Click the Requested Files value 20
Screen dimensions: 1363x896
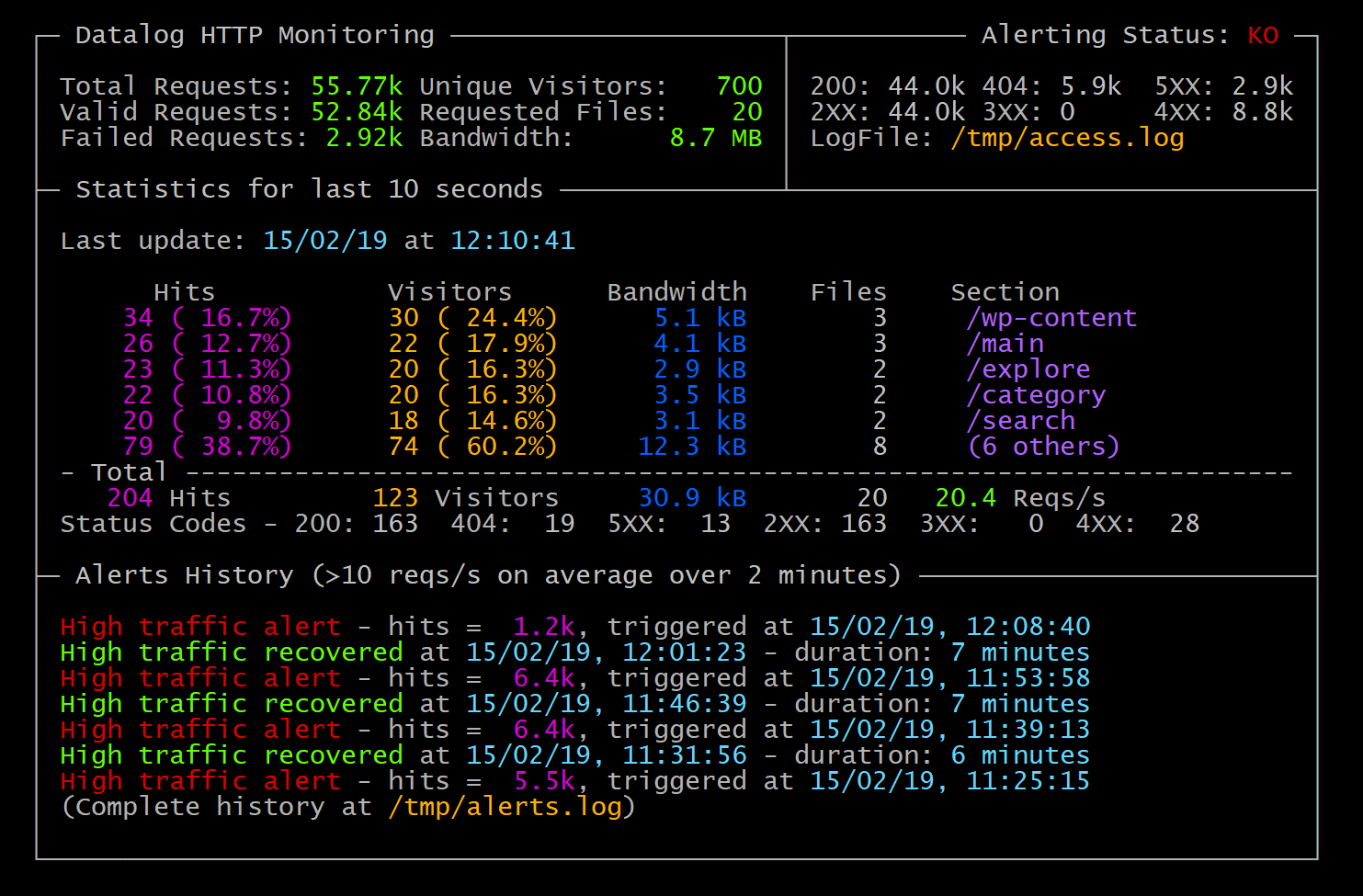(747, 112)
